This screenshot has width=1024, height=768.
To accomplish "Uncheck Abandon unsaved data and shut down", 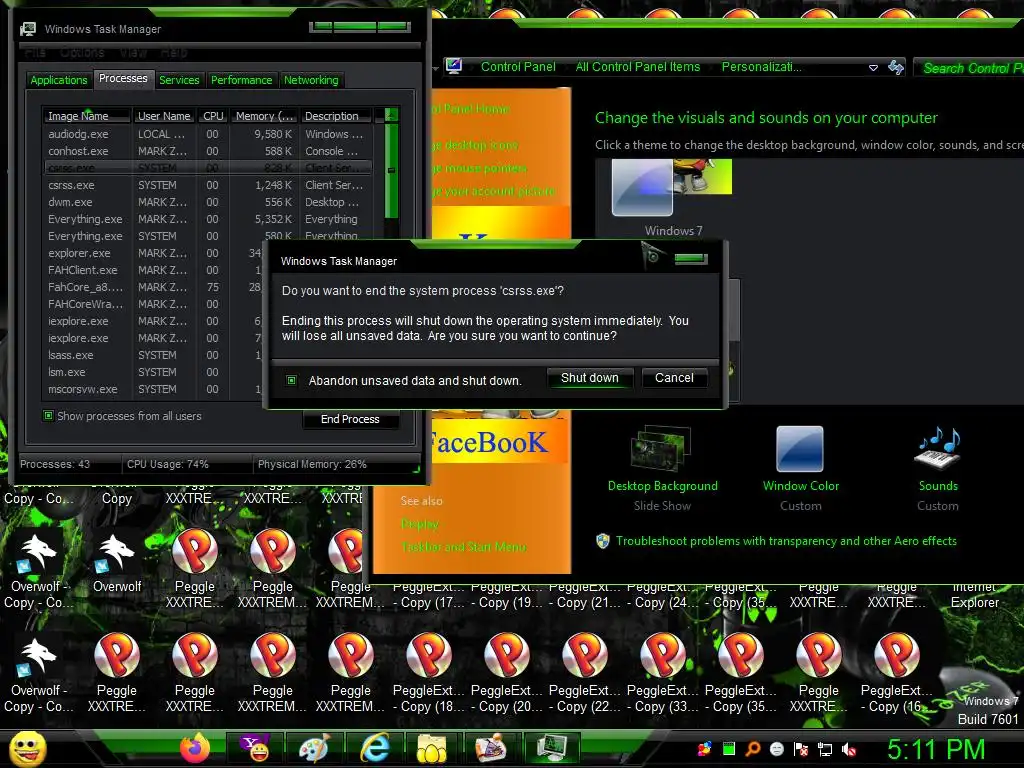I will [x=291, y=380].
